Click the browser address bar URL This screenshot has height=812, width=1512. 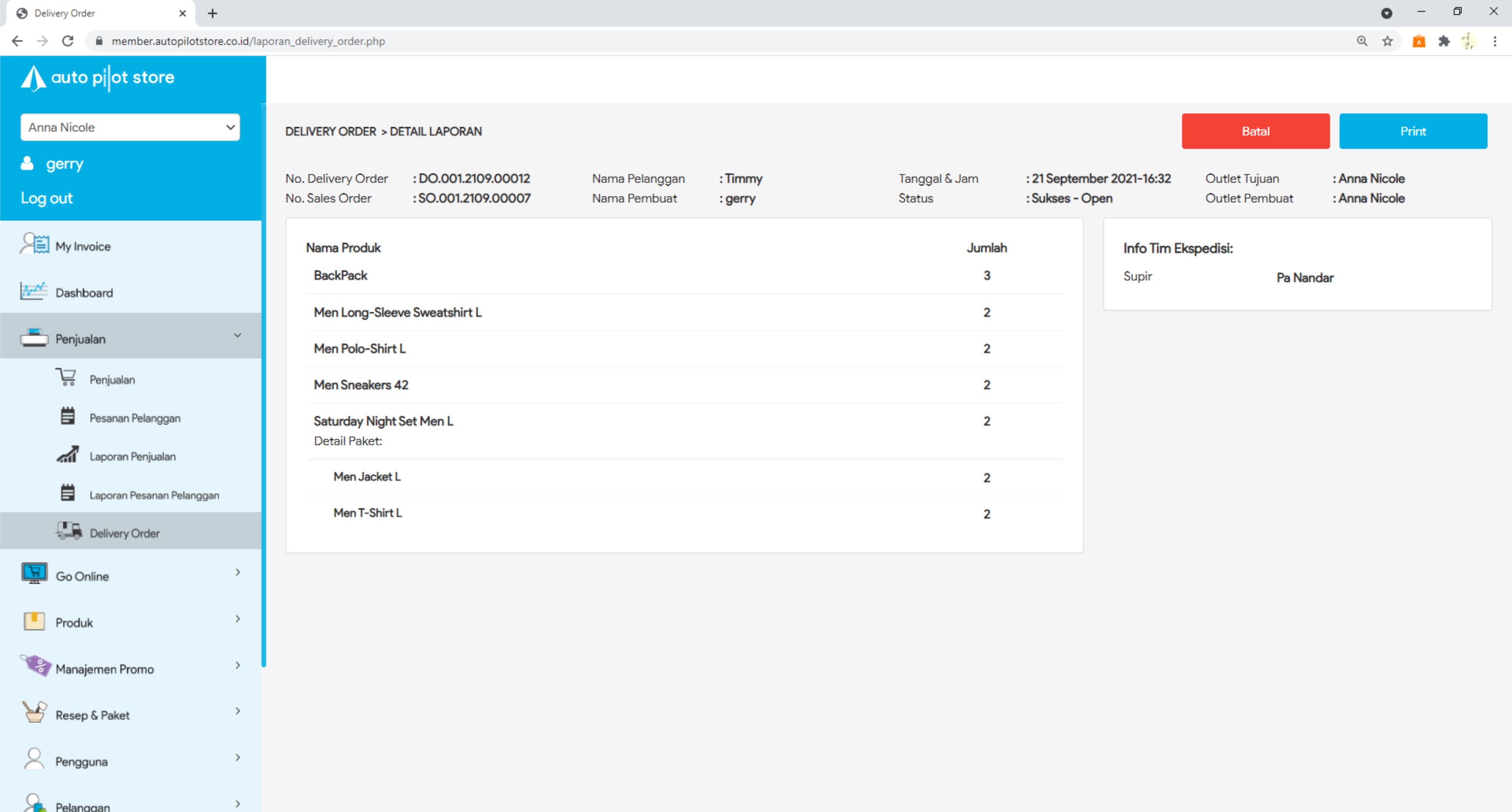(x=248, y=41)
